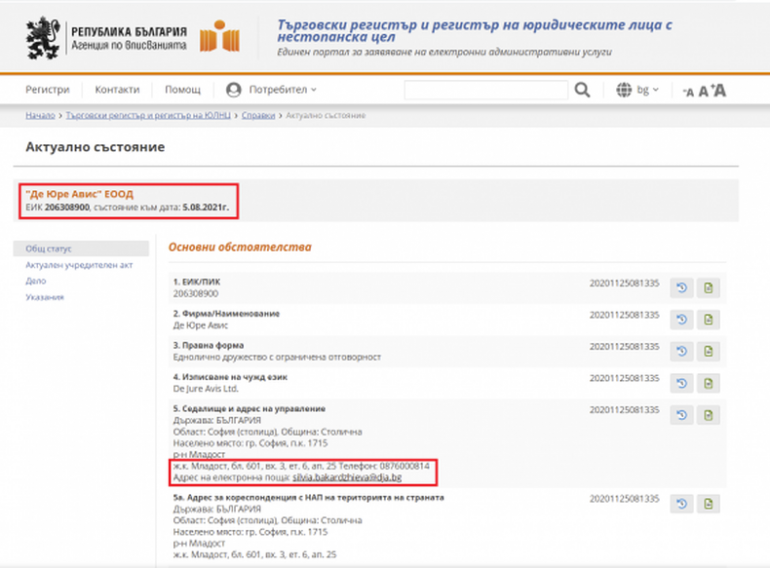Open the Контакти menu item
Viewport: 770px width, 568px height.
pos(117,90)
